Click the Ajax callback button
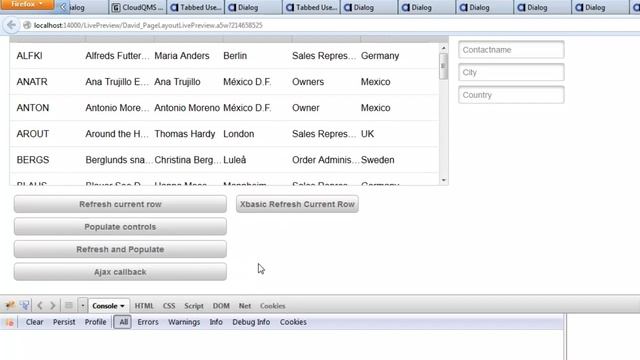 (120, 272)
